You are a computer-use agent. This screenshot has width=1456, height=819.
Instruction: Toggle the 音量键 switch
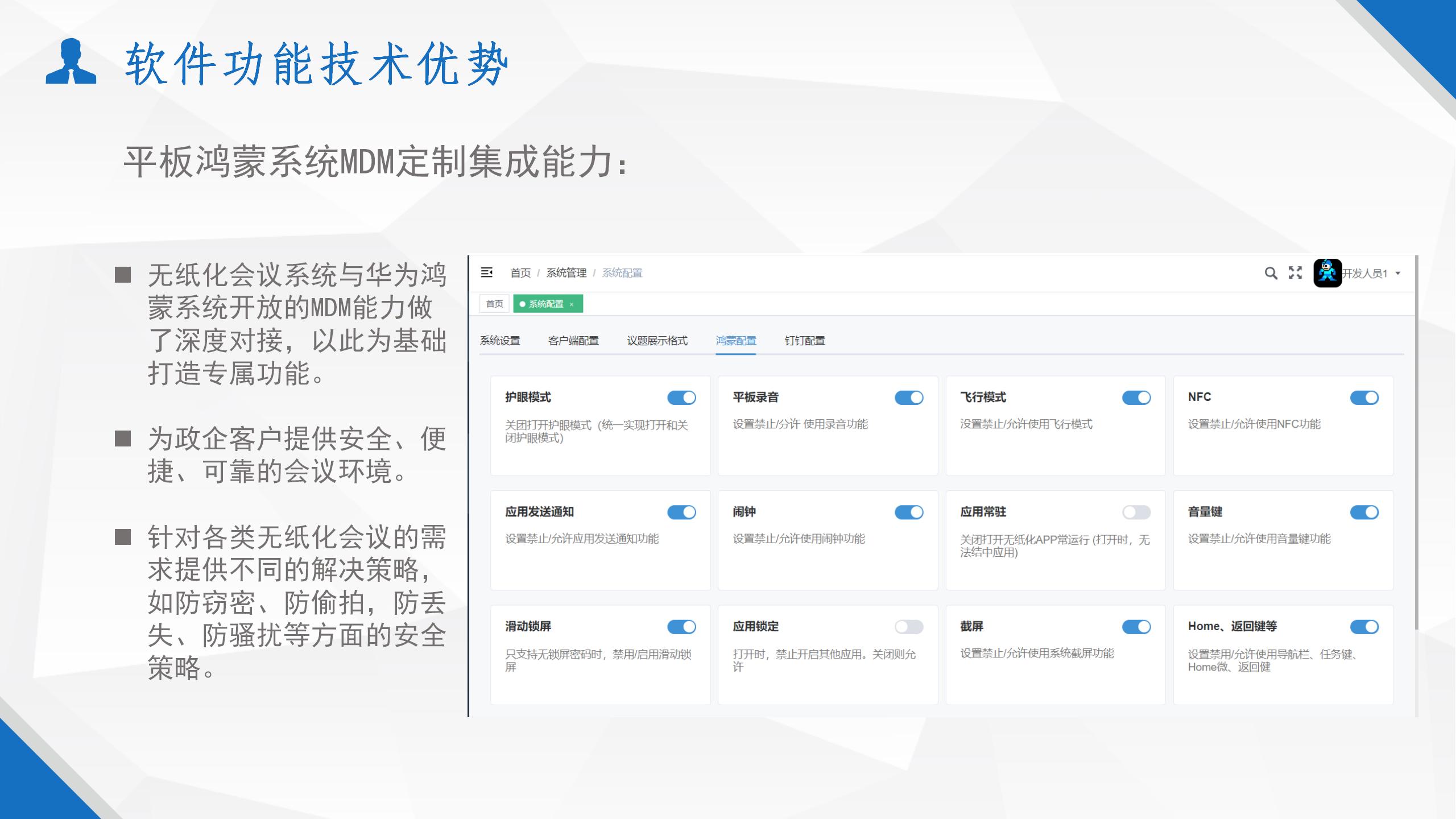tap(1364, 512)
